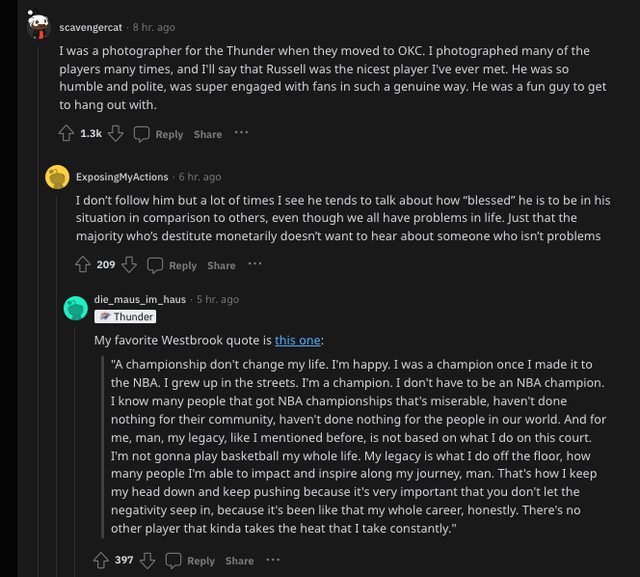Share scavengercat's comment
640x577 pixels.
tap(208, 134)
